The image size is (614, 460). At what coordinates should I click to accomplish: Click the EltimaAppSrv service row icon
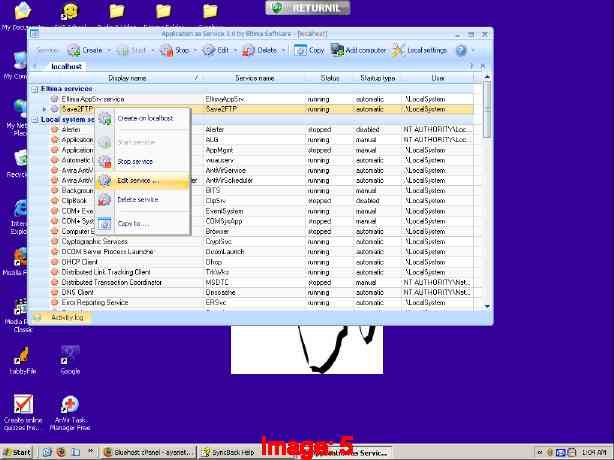coord(55,99)
